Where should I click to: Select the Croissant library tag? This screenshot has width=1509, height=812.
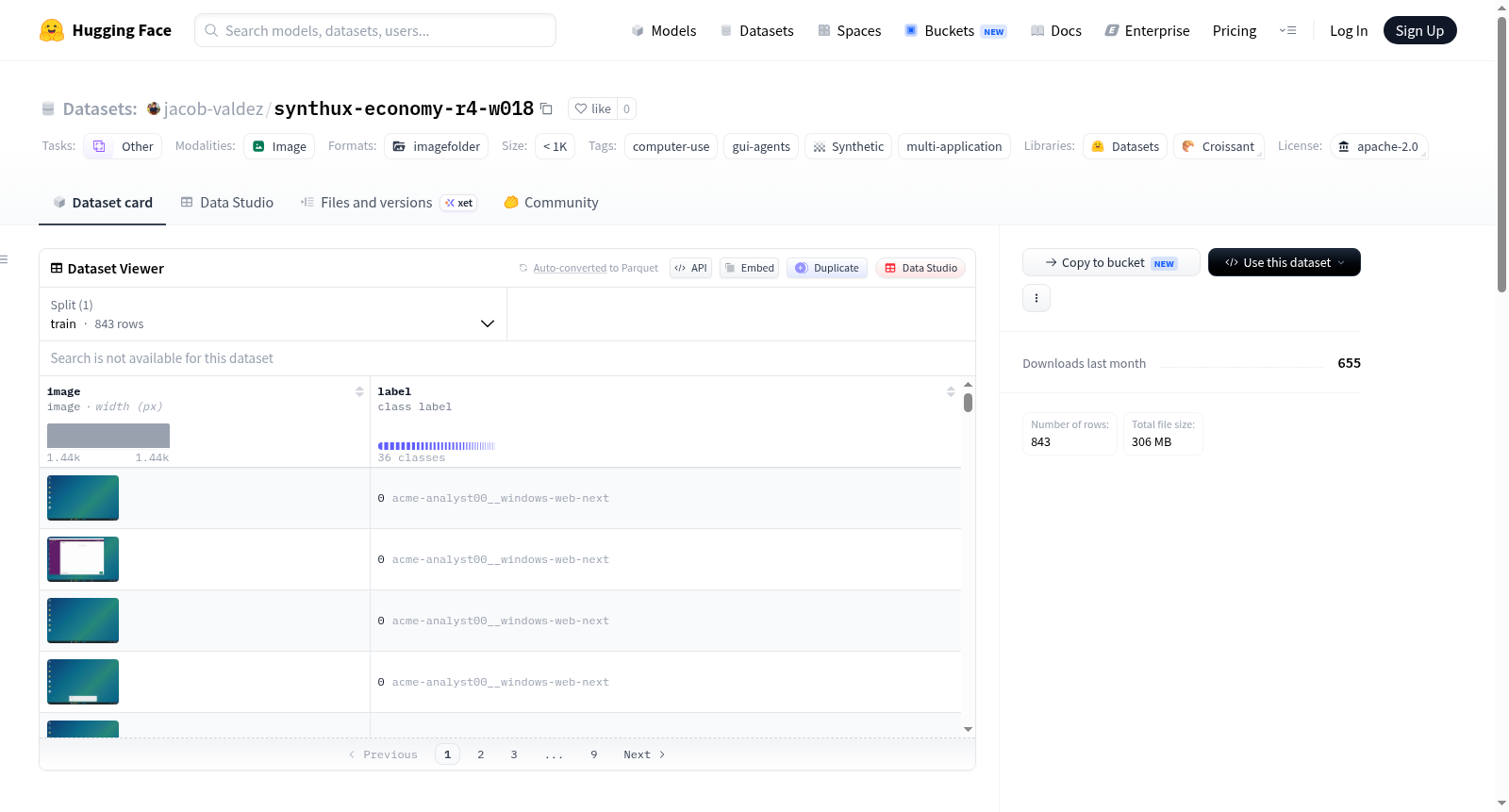1219,146
